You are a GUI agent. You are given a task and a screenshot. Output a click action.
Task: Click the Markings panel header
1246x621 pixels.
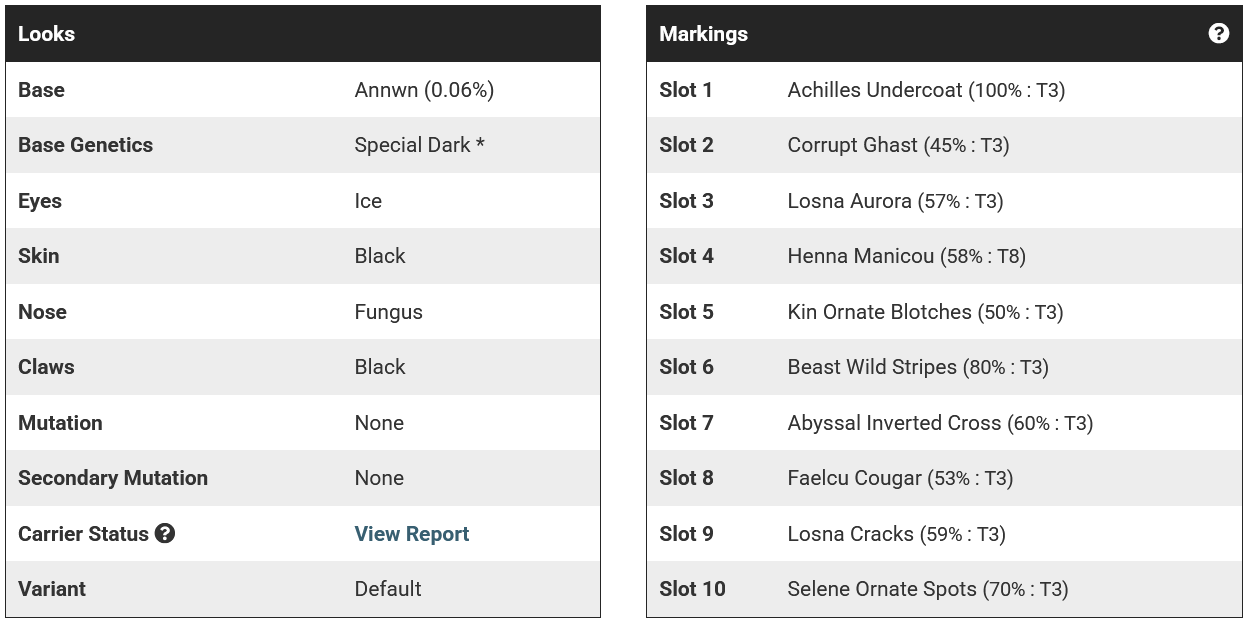point(944,34)
